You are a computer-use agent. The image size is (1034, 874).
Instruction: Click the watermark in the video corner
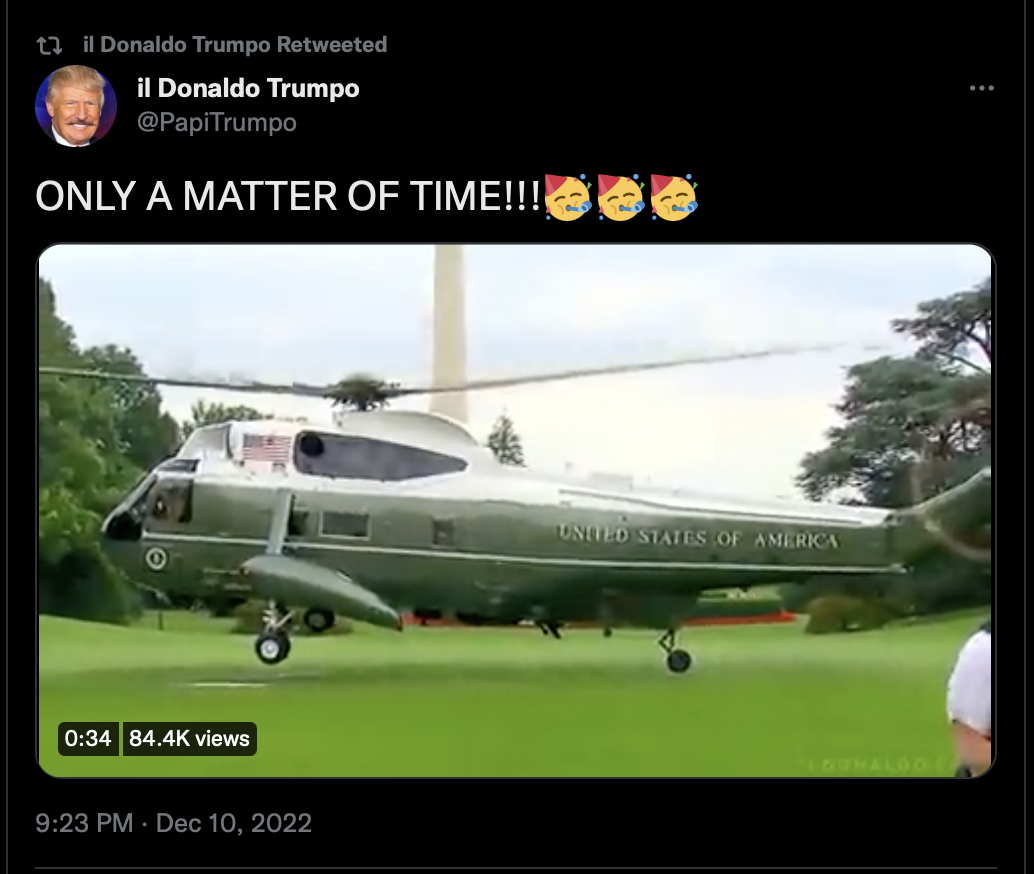(x=877, y=764)
